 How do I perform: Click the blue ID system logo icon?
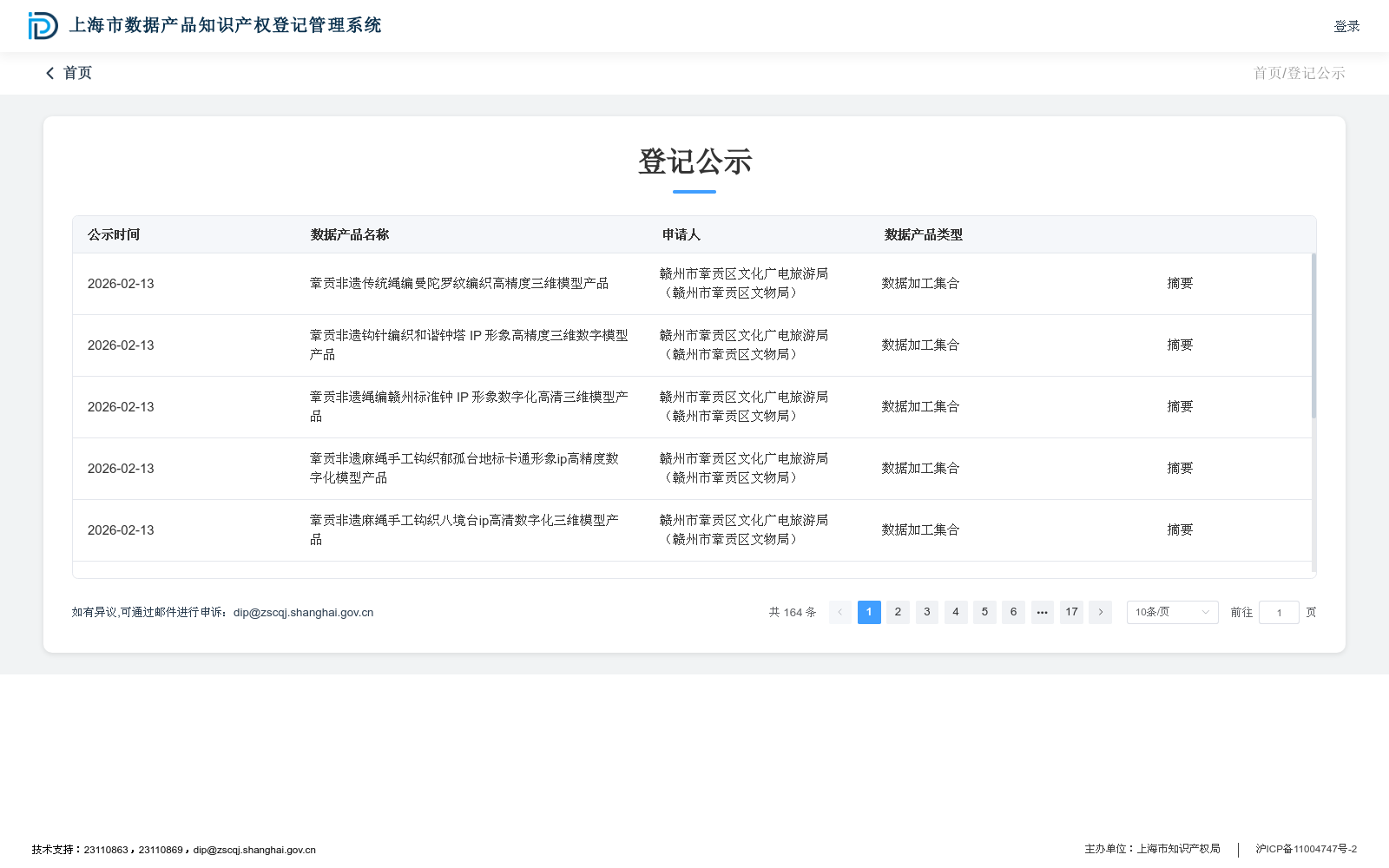tap(43, 26)
